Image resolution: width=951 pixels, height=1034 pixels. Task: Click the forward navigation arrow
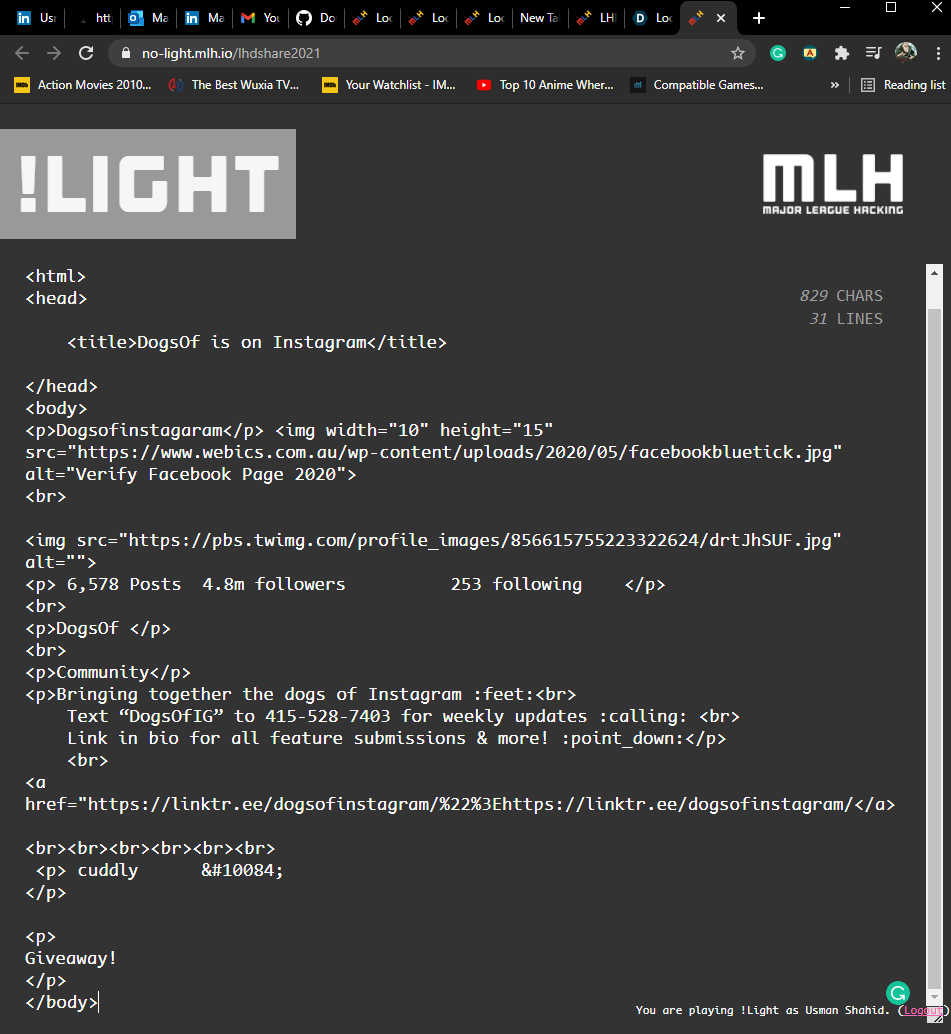[x=54, y=53]
